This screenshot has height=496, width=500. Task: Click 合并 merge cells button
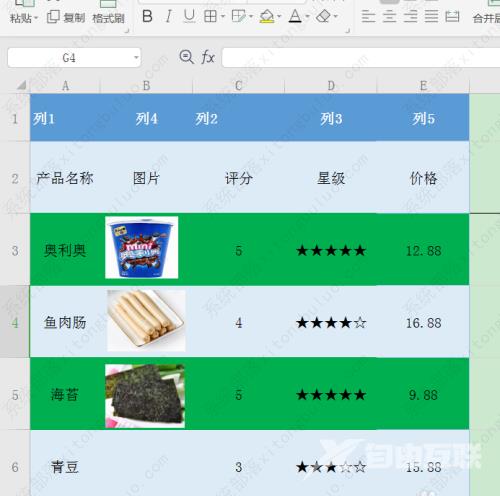click(486, 18)
